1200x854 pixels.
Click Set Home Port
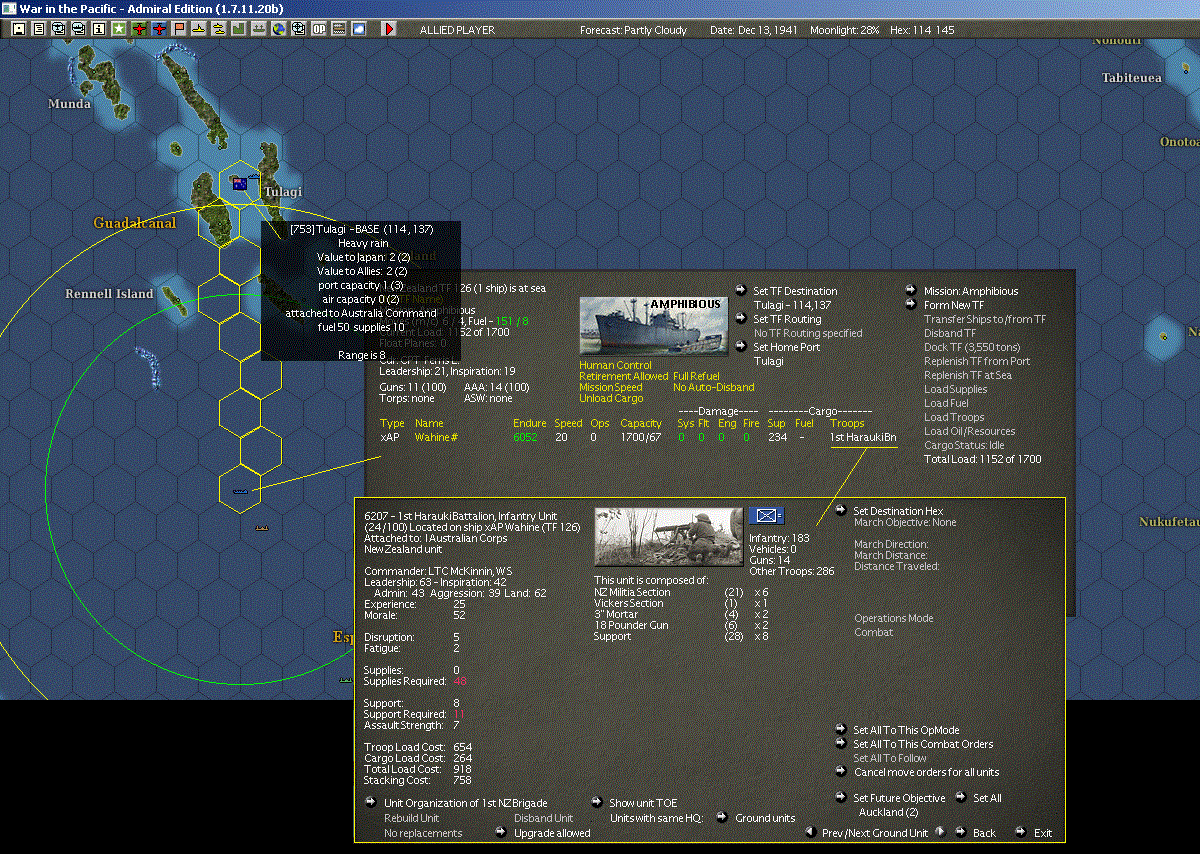(x=786, y=347)
